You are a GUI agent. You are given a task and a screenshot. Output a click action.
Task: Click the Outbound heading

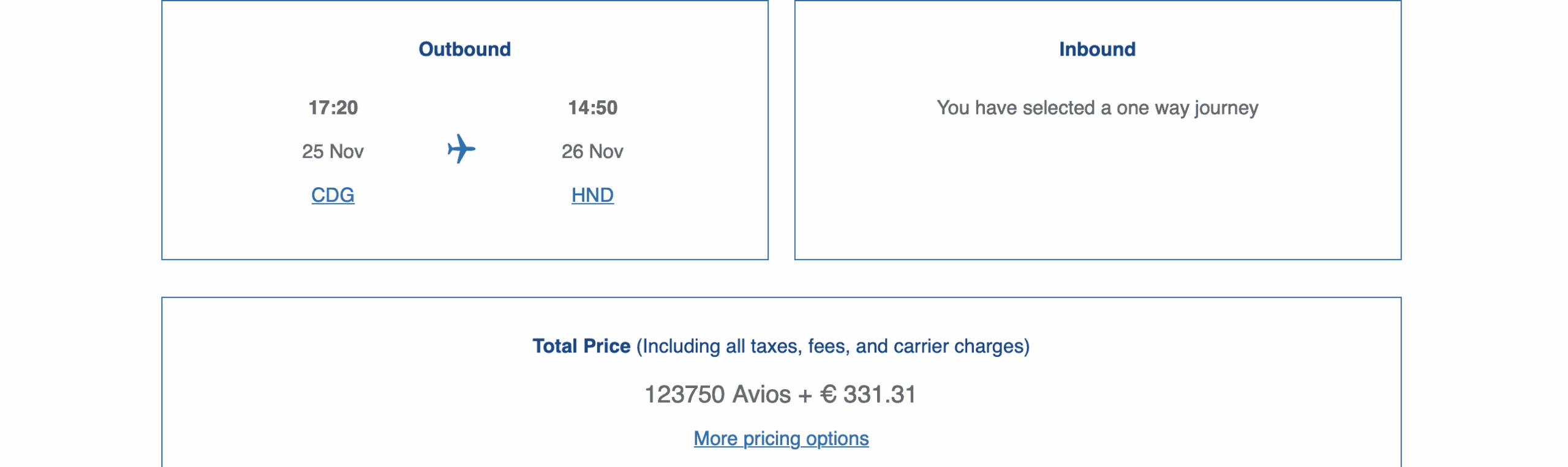coord(464,49)
